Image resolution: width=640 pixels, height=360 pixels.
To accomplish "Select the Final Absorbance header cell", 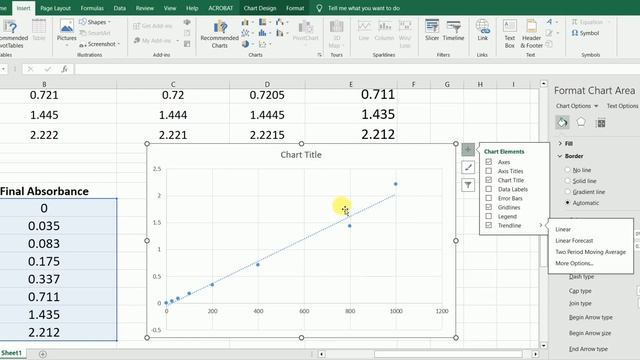I will (44, 191).
